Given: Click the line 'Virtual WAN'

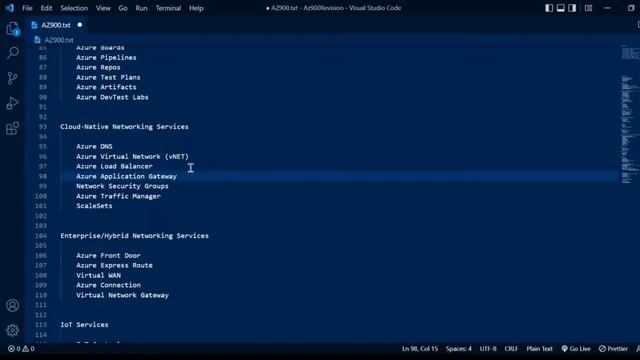Looking at the screenshot, I should point(98,275).
